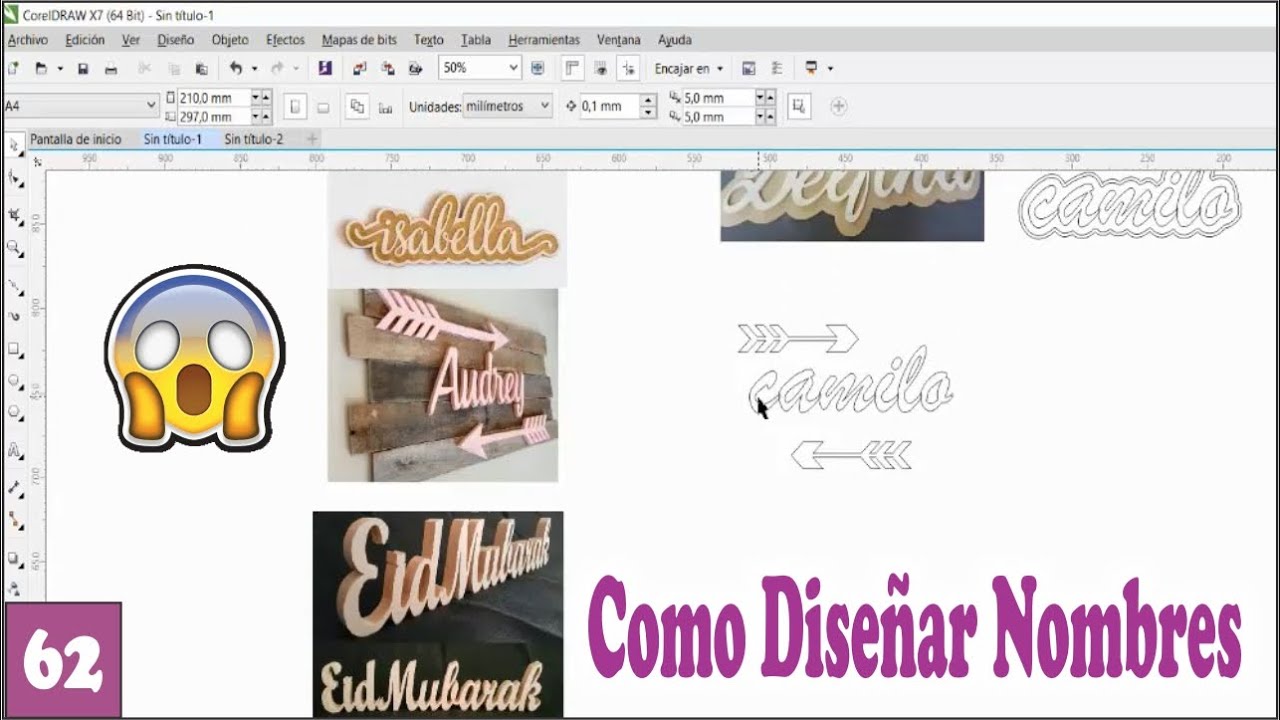This screenshot has width=1280, height=720.
Task: Select the Audrey pallet sign image
Action: [443, 385]
